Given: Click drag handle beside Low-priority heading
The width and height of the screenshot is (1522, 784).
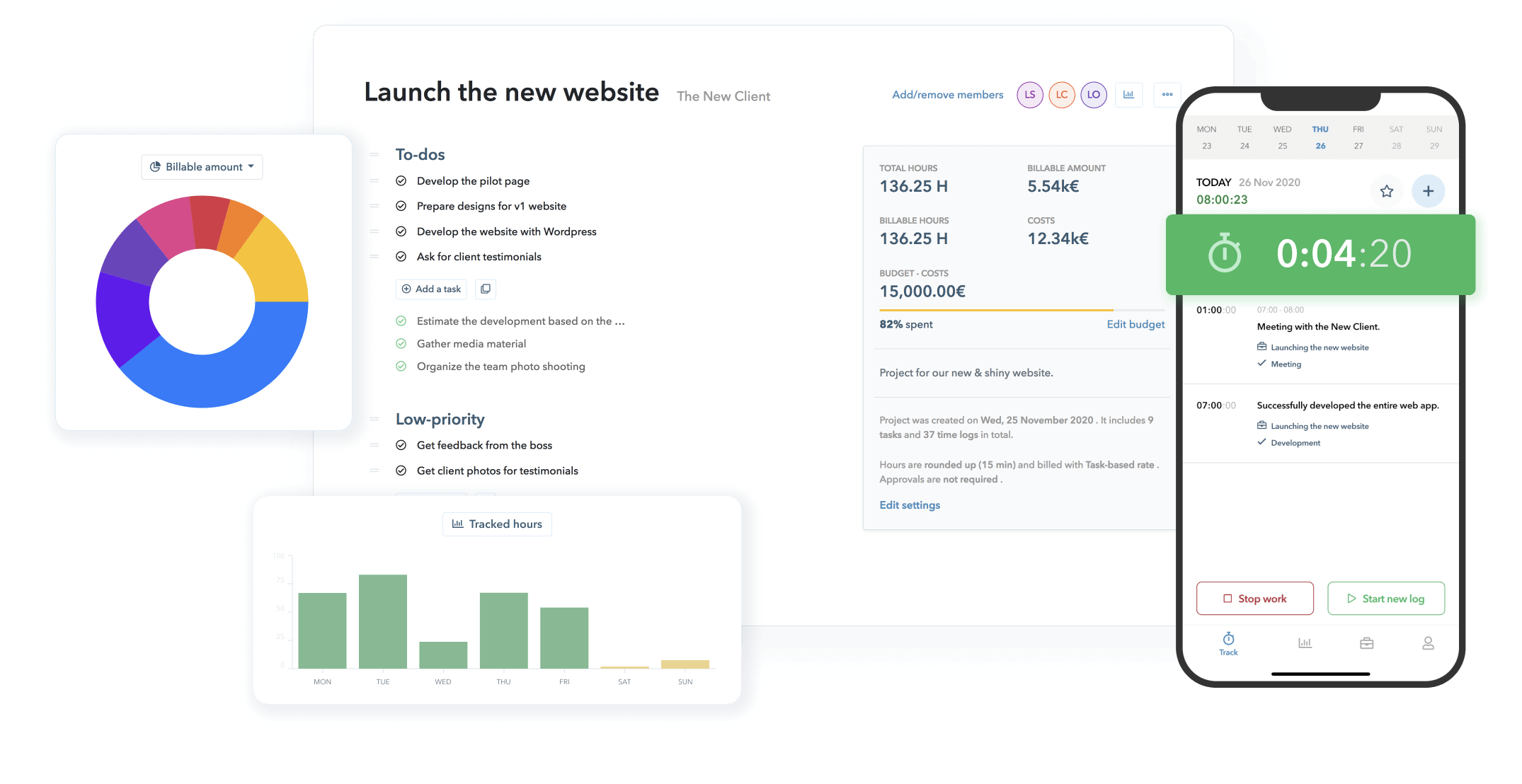Looking at the screenshot, I should pyautogui.click(x=374, y=420).
